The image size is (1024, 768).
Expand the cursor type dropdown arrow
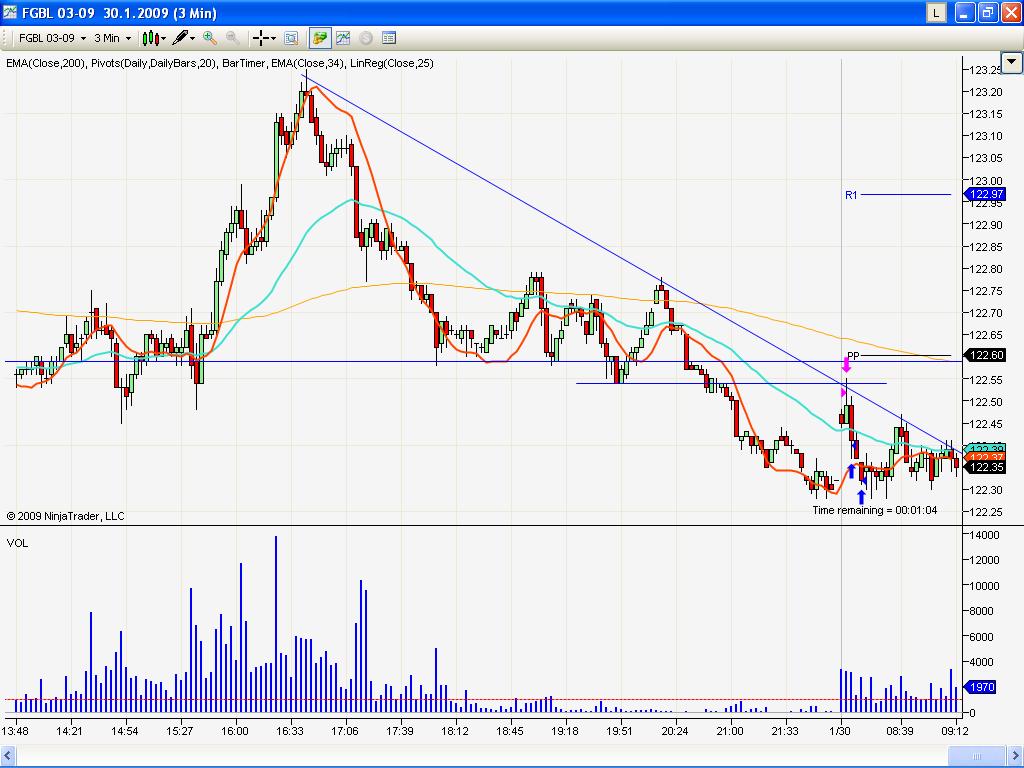(x=273, y=39)
